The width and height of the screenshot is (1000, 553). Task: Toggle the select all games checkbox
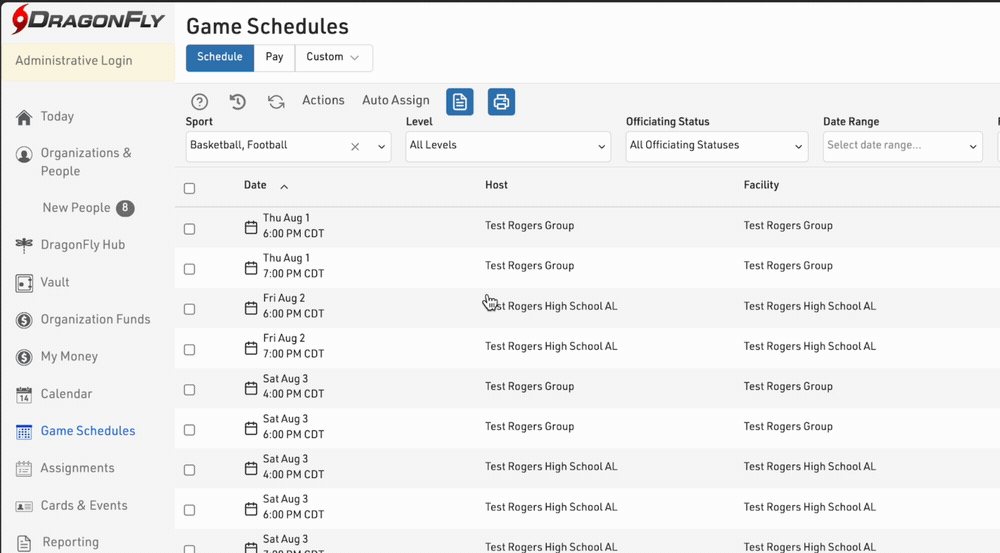point(190,188)
